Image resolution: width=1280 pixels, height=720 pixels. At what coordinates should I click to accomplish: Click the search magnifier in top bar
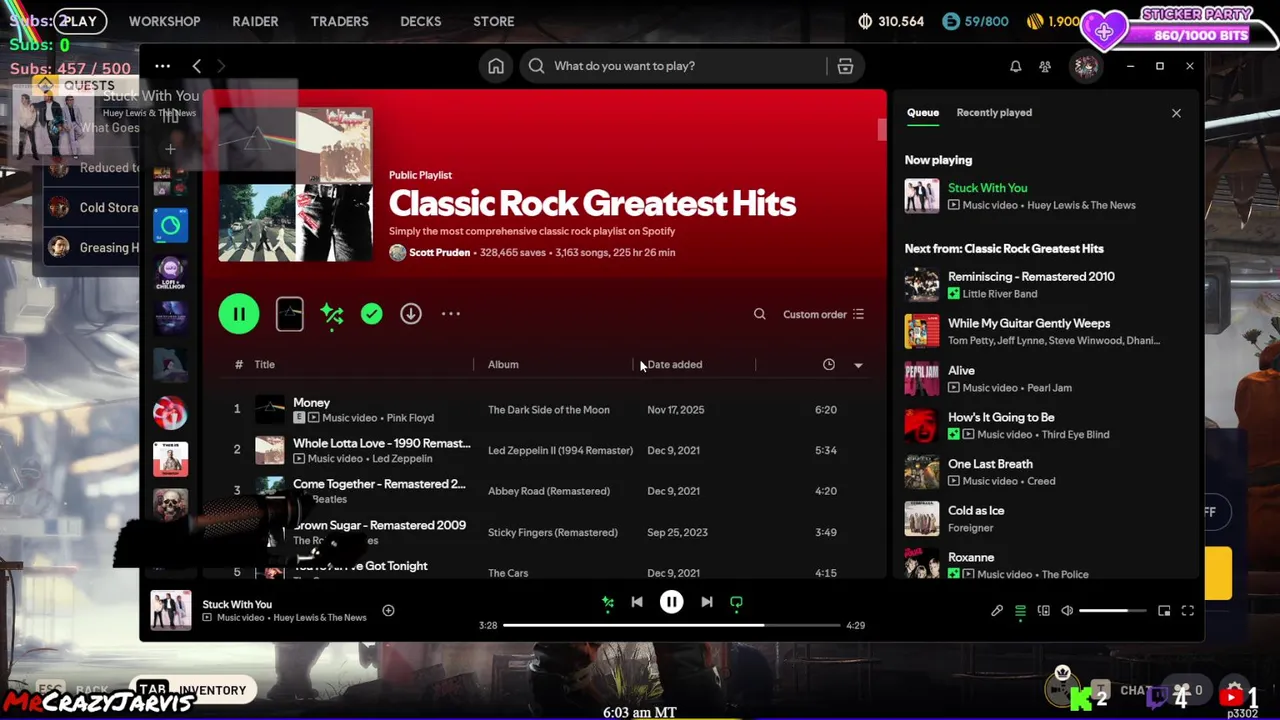click(x=536, y=66)
